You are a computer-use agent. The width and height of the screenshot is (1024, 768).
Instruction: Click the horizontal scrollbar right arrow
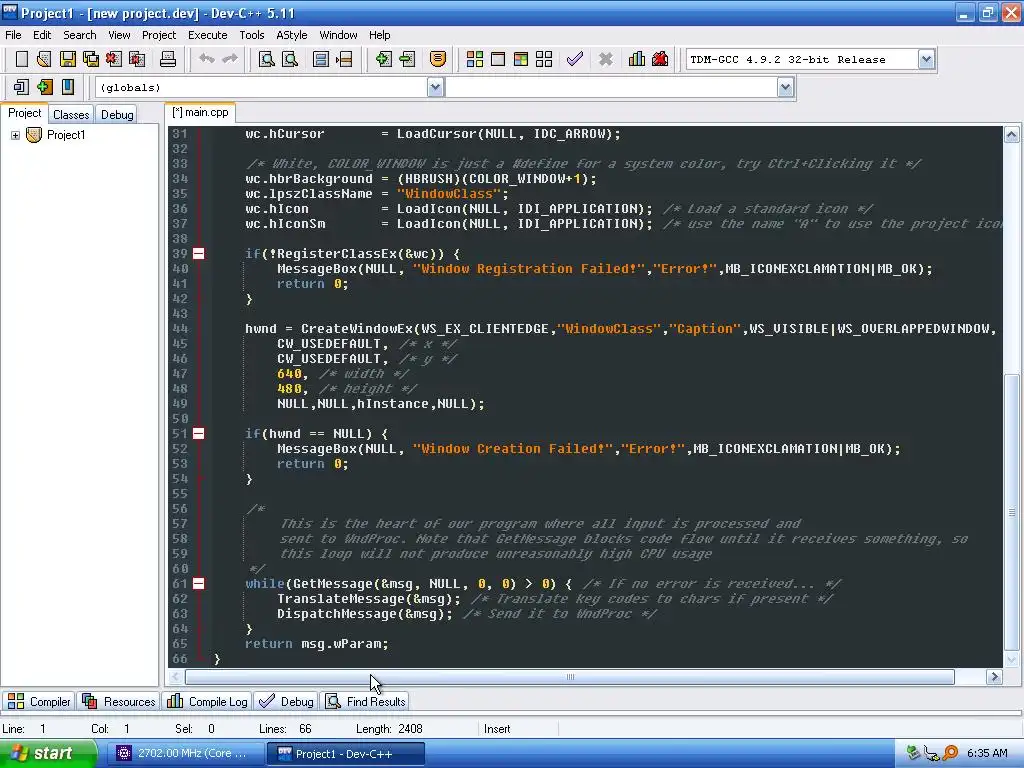tap(994, 677)
